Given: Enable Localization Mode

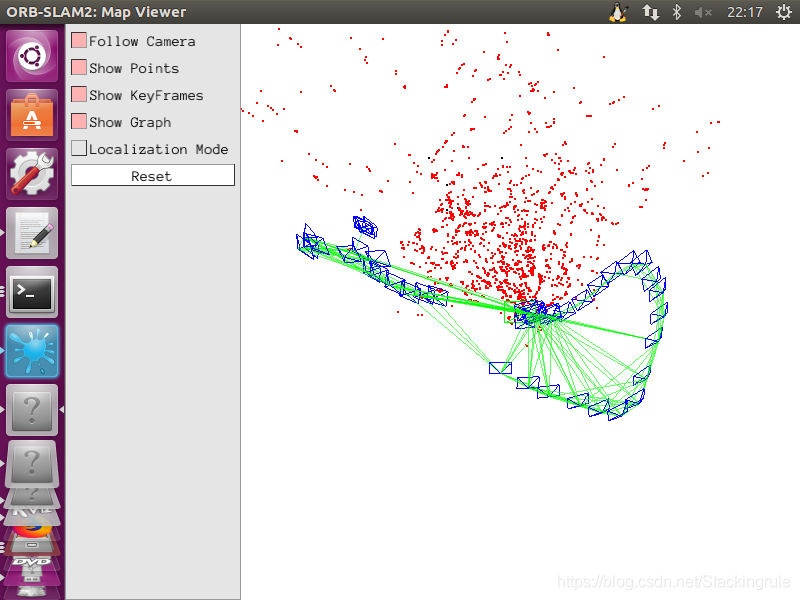Looking at the screenshot, I should click(79, 148).
